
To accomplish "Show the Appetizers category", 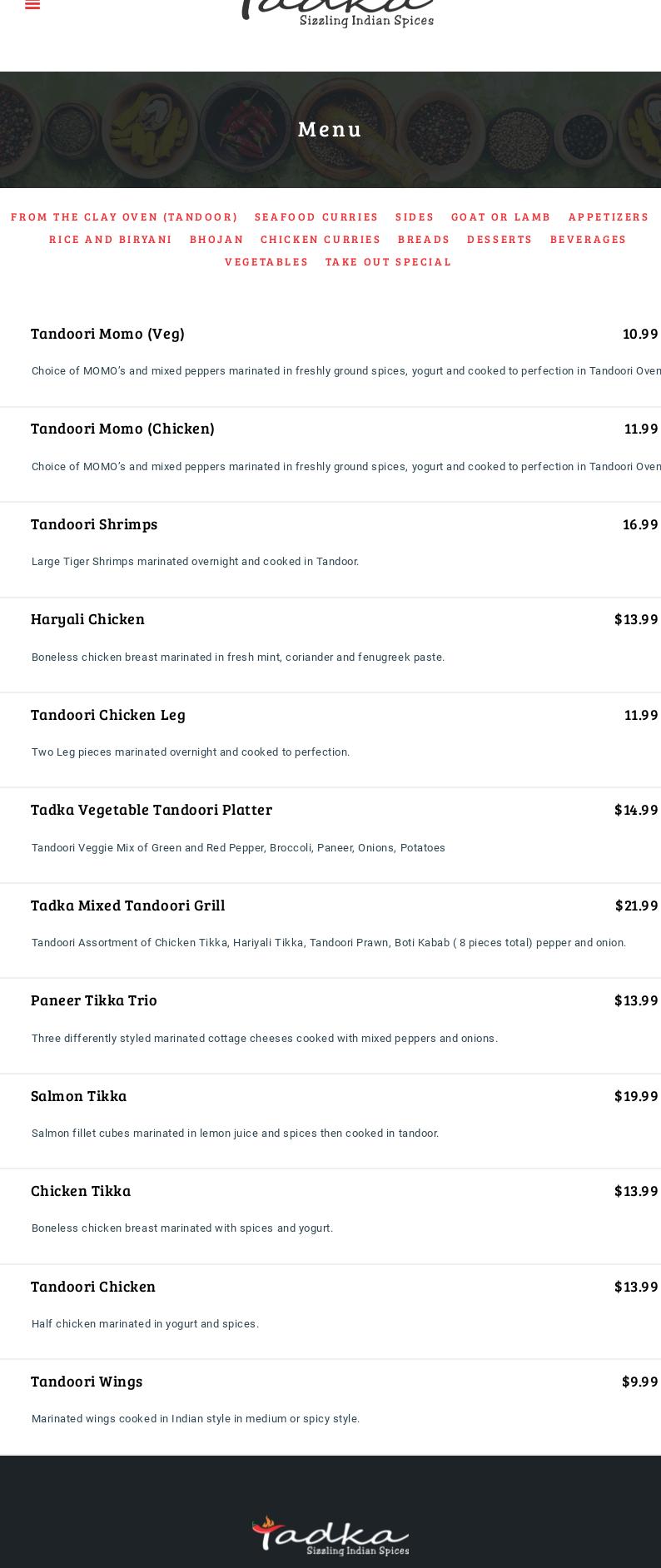I will tap(609, 217).
